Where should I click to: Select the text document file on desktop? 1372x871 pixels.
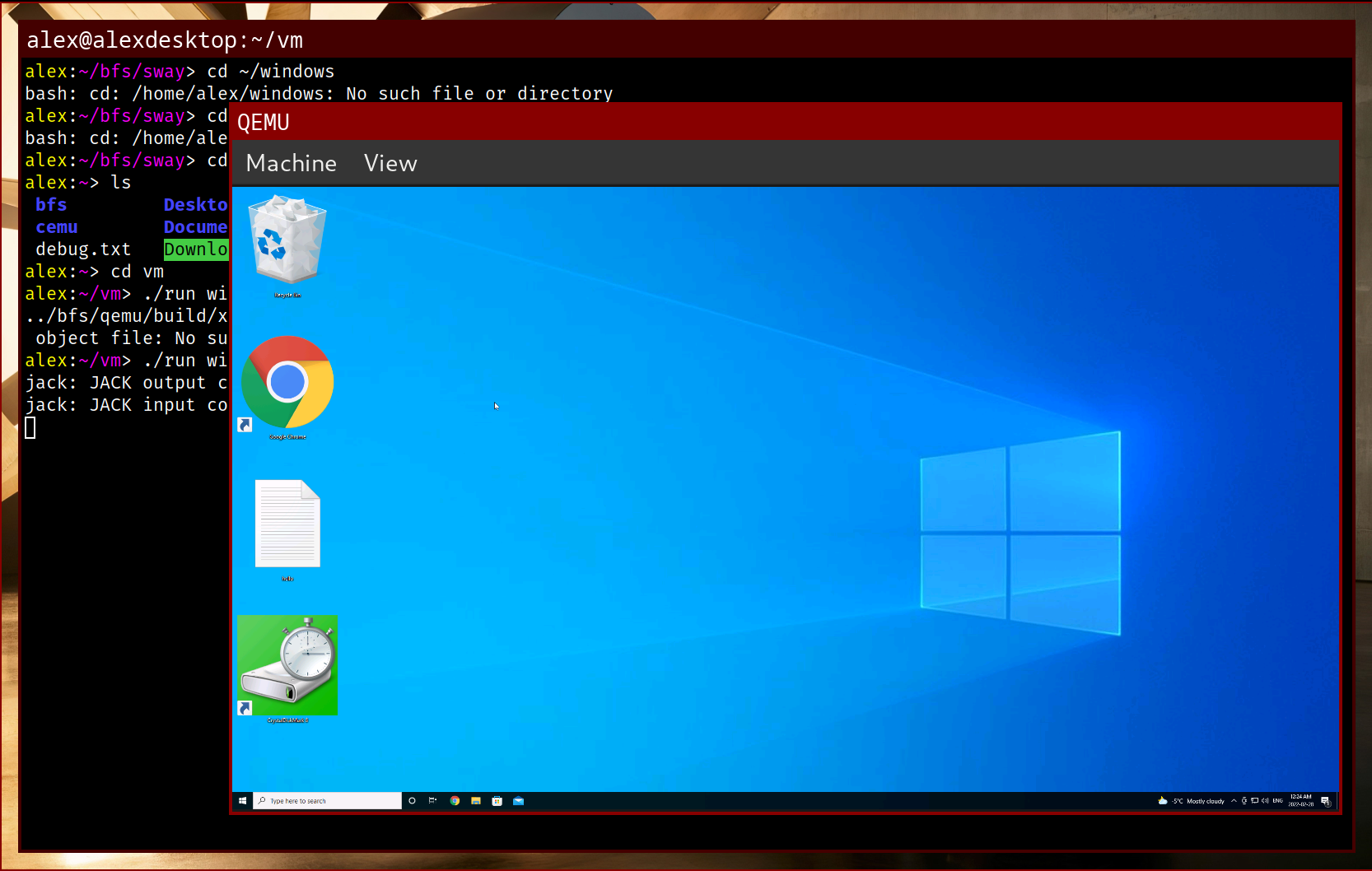(287, 529)
